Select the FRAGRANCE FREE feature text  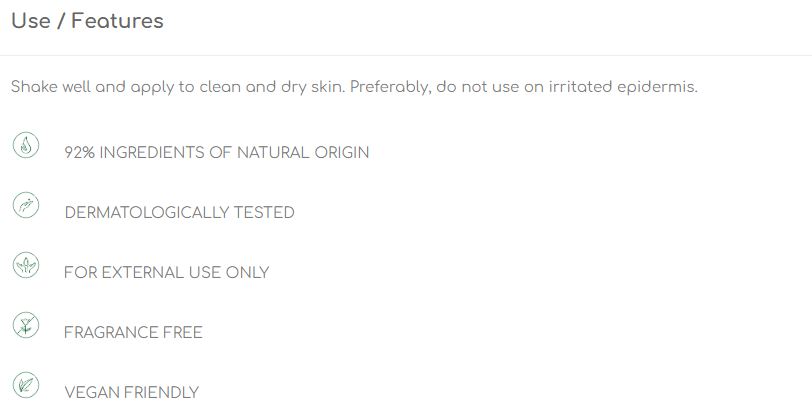[x=133, y=333]
